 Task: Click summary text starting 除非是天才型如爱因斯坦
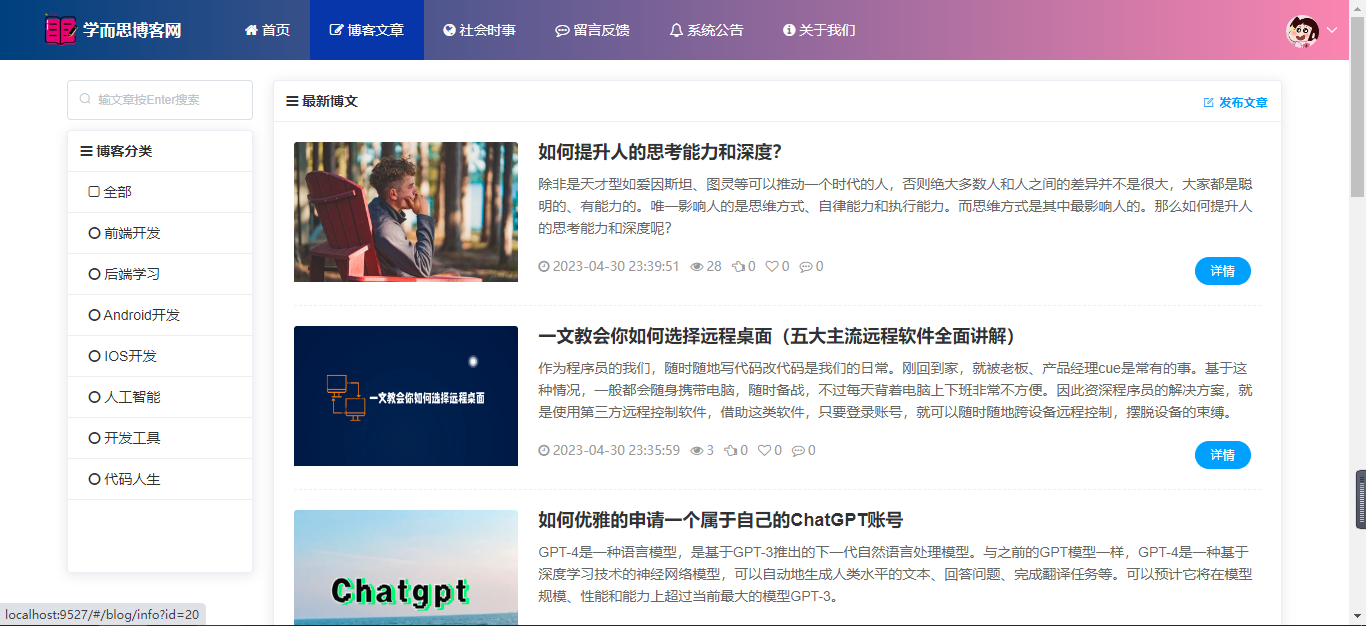point(895,206)
